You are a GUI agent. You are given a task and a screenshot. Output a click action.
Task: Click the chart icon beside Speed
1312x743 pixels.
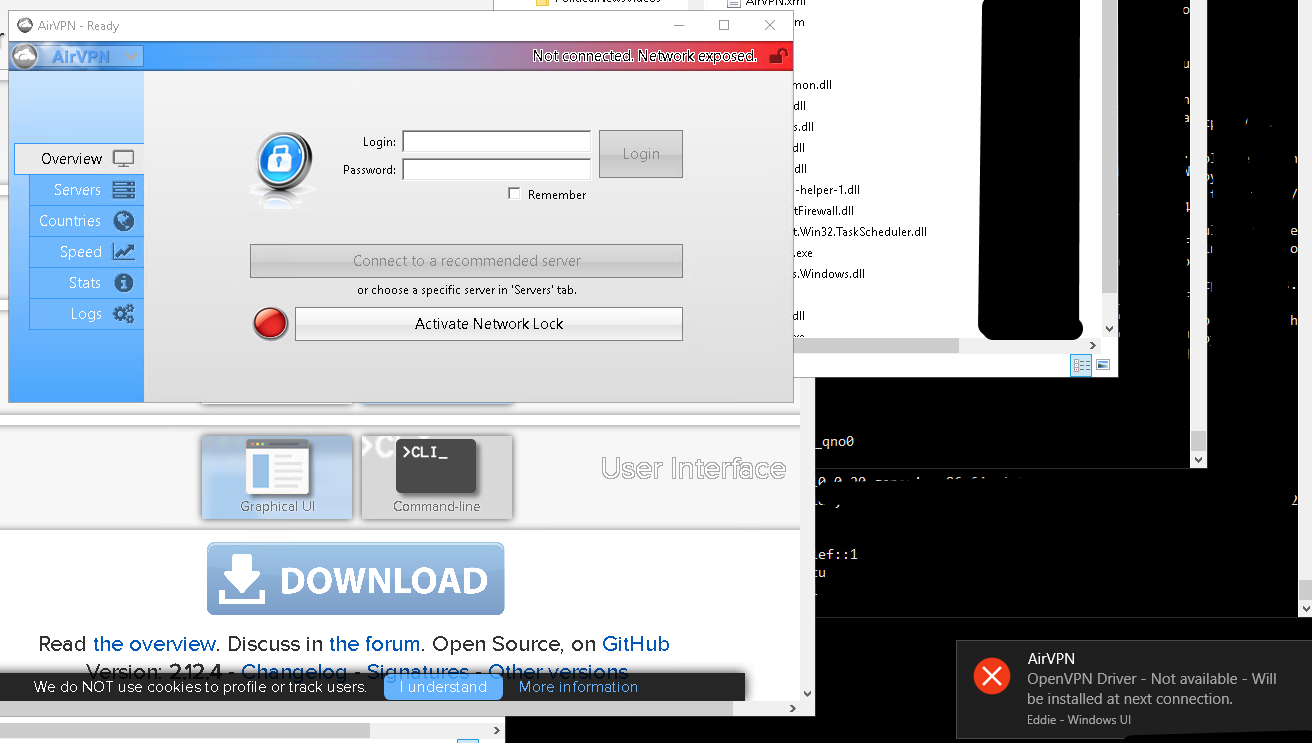pos(123,251)
